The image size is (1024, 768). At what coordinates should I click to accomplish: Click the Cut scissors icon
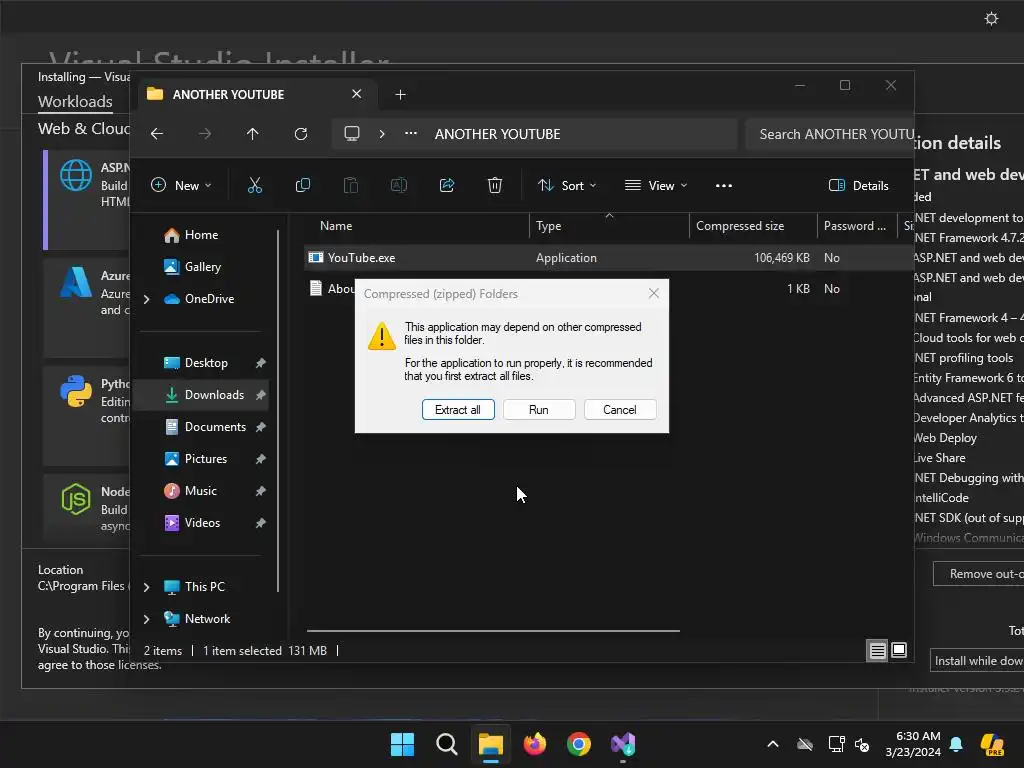tap(255, 185)
